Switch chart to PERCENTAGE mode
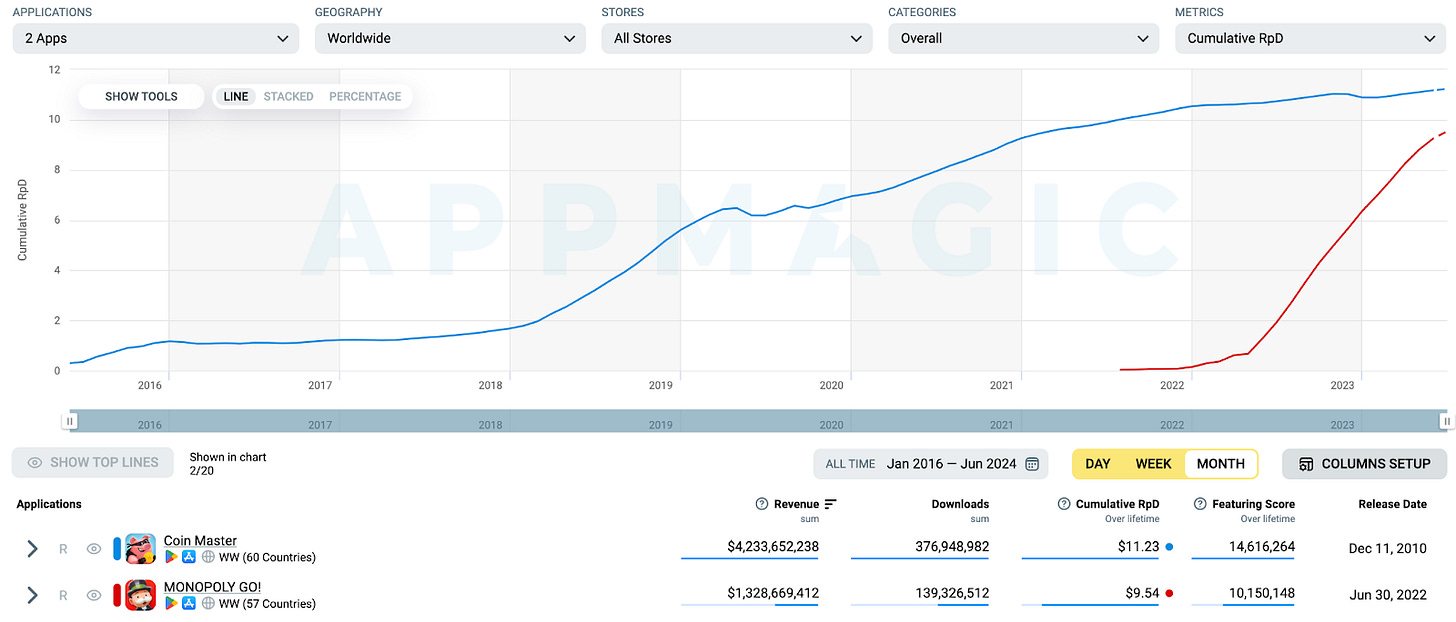1456x622 pixels. pyautogui.click(x=365, y=96)
